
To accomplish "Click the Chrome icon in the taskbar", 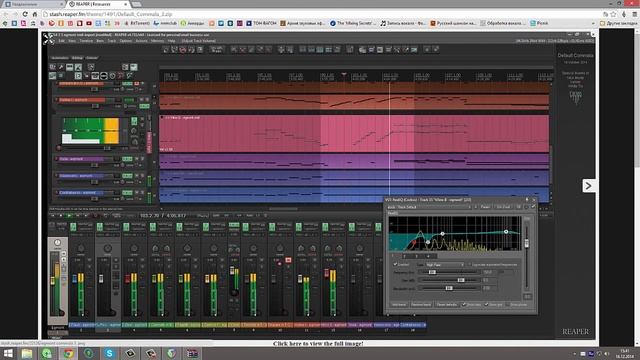I will click(68, 353).
